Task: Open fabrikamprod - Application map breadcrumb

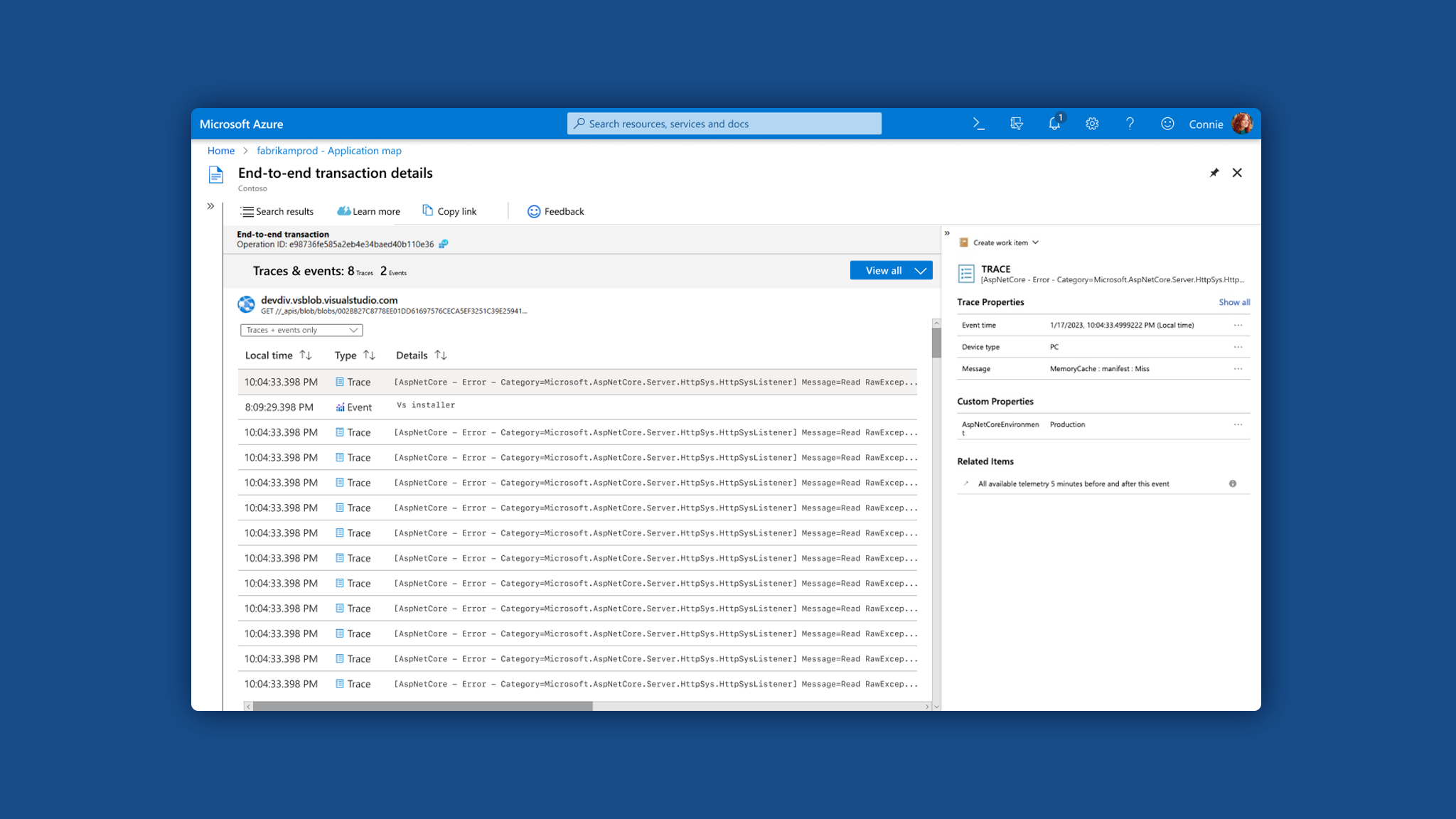Action: click(x=329, y=151)
